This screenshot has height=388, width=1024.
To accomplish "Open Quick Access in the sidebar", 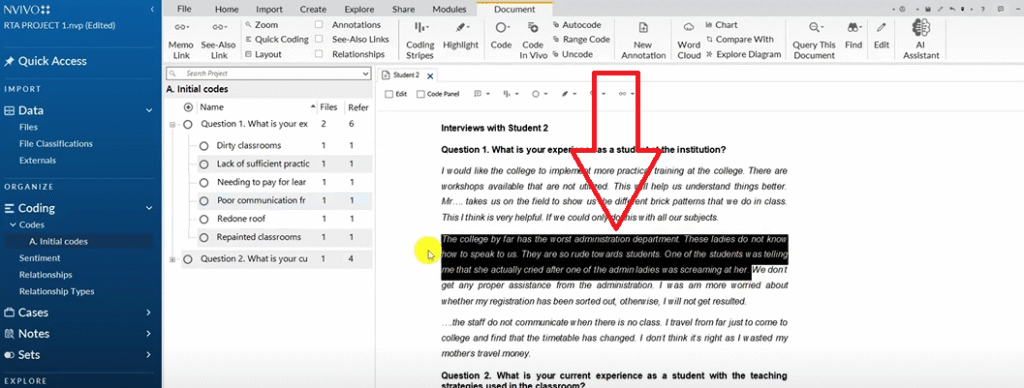I will (46, 61).
